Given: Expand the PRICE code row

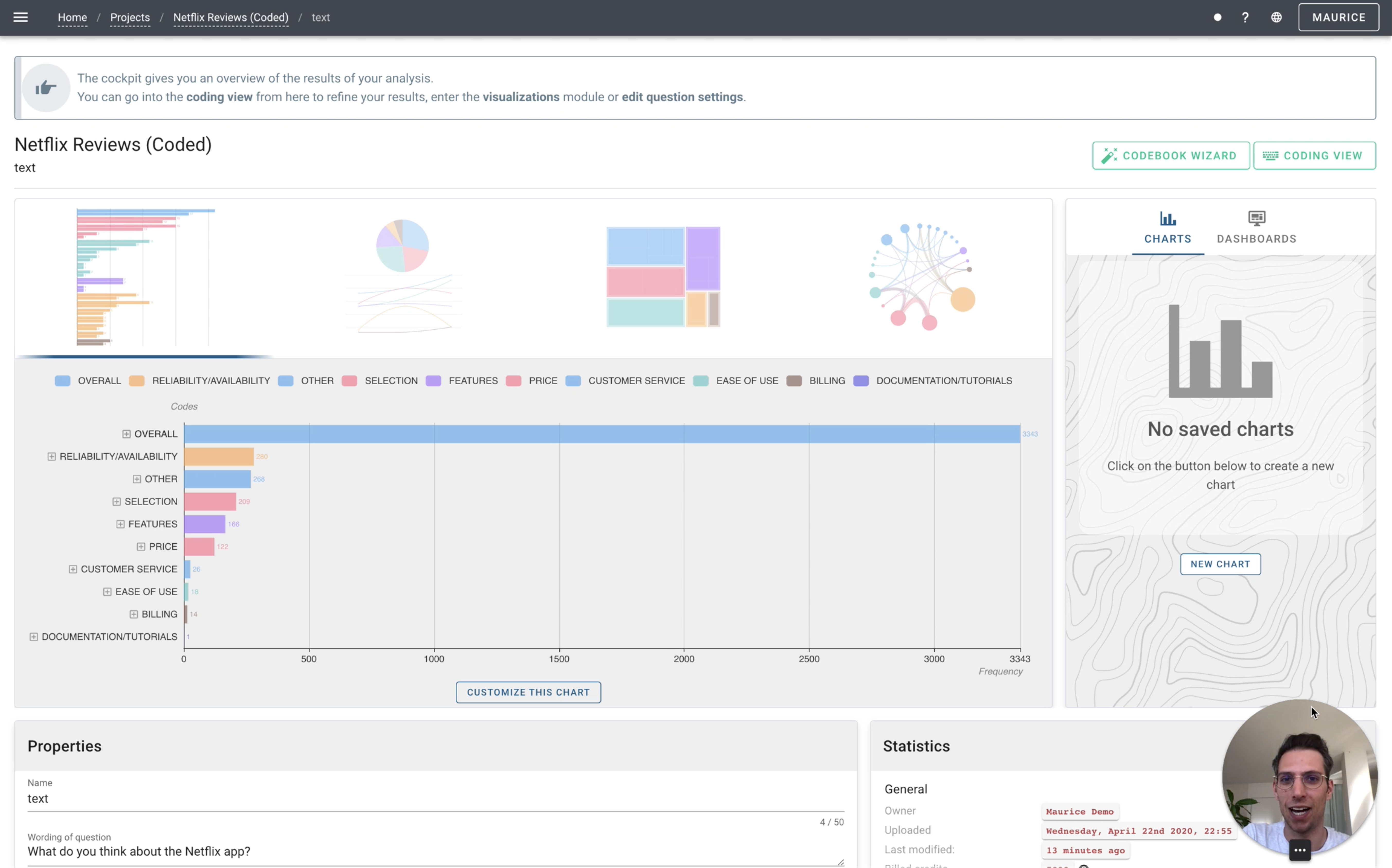Looking at the screenshot, I should (141, 546).
